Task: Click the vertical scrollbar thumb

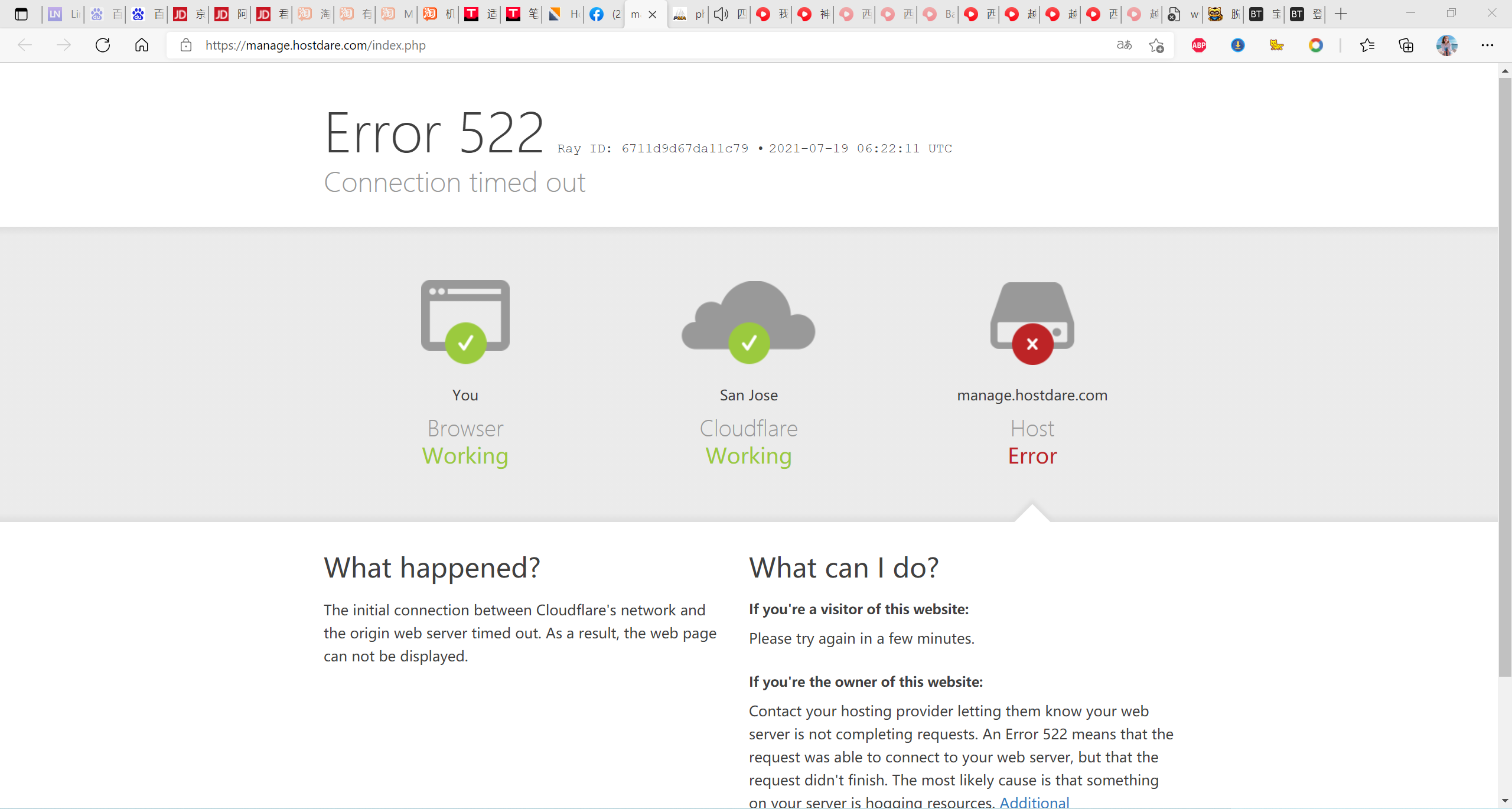Action: tap(1505, 378)
